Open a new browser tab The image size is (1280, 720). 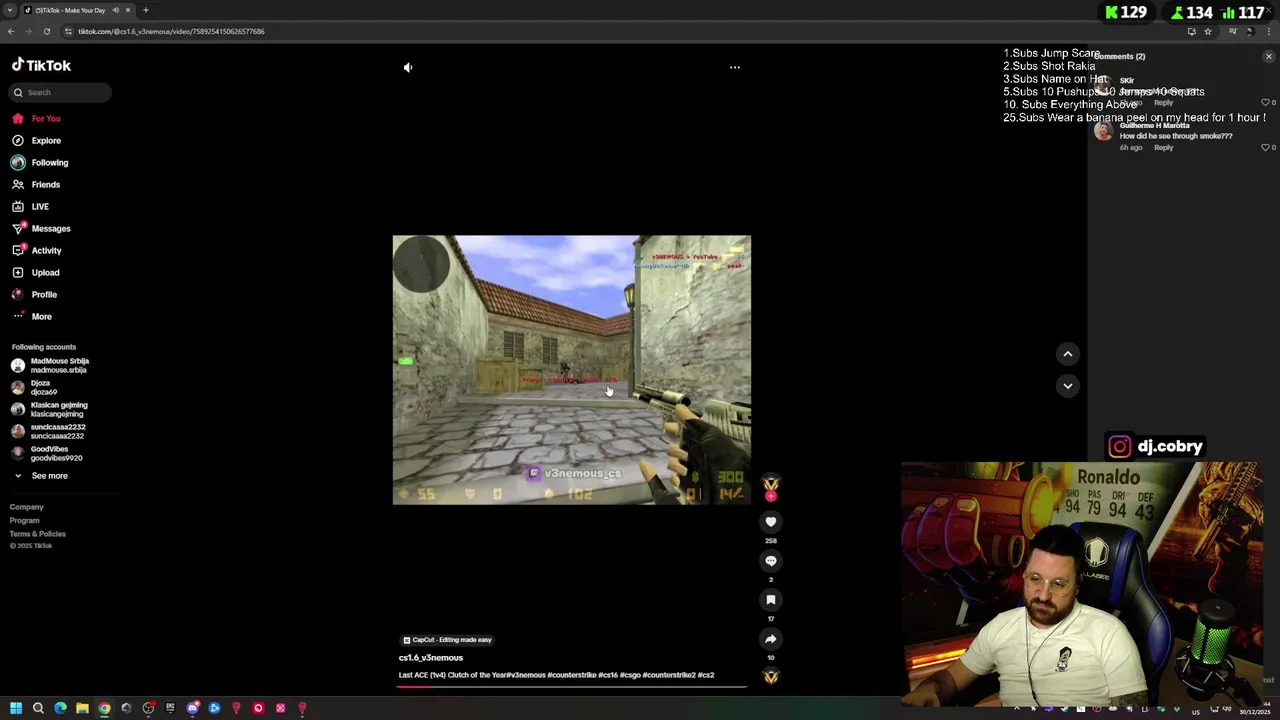click(x=145, y=10)
